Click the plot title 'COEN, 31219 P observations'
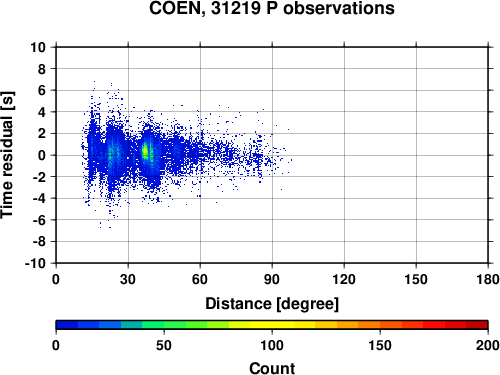This screenshot has height=375, width=500. [x=272, y=8]
